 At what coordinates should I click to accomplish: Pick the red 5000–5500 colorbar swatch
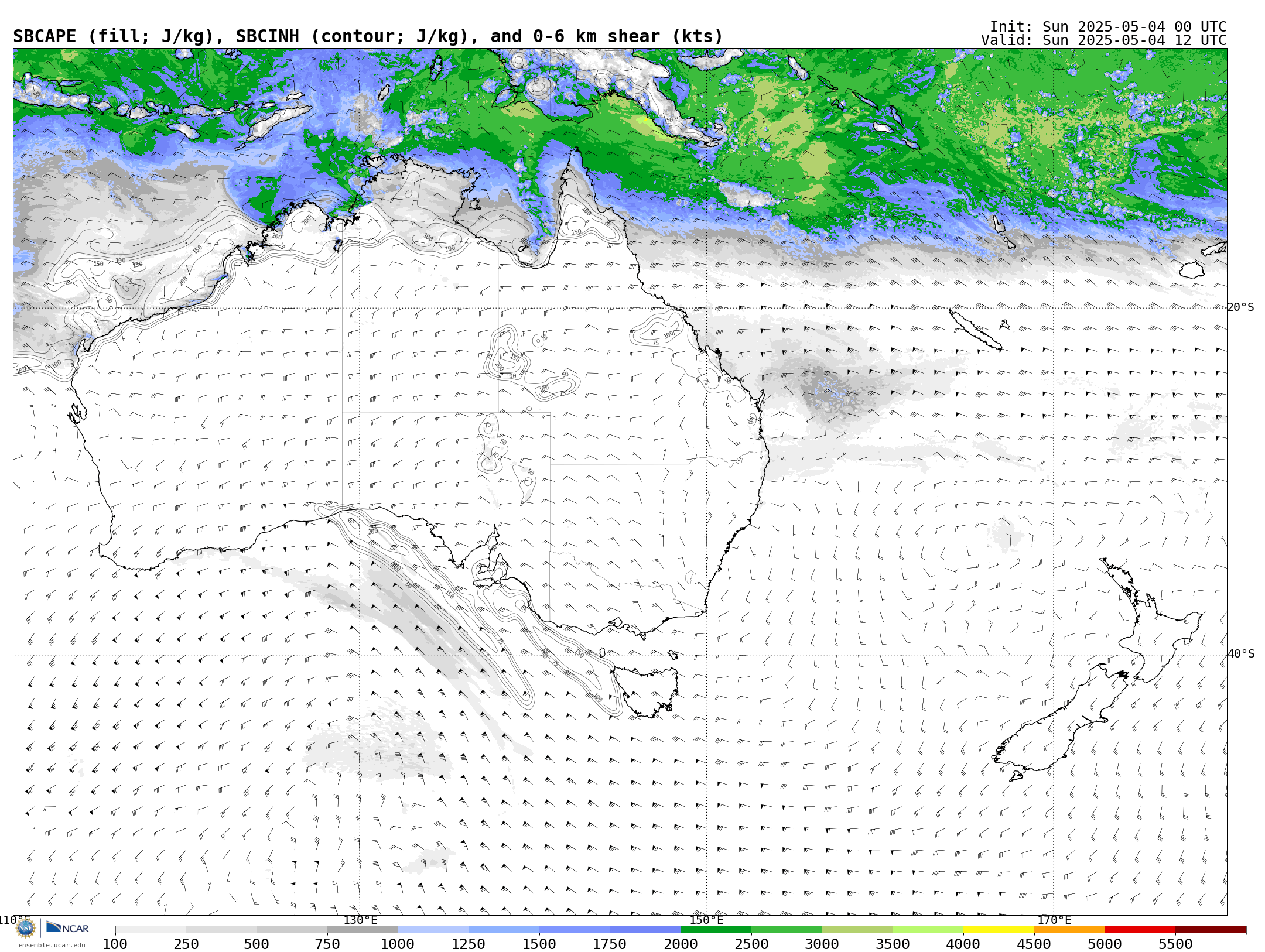tap(1140, 930)
